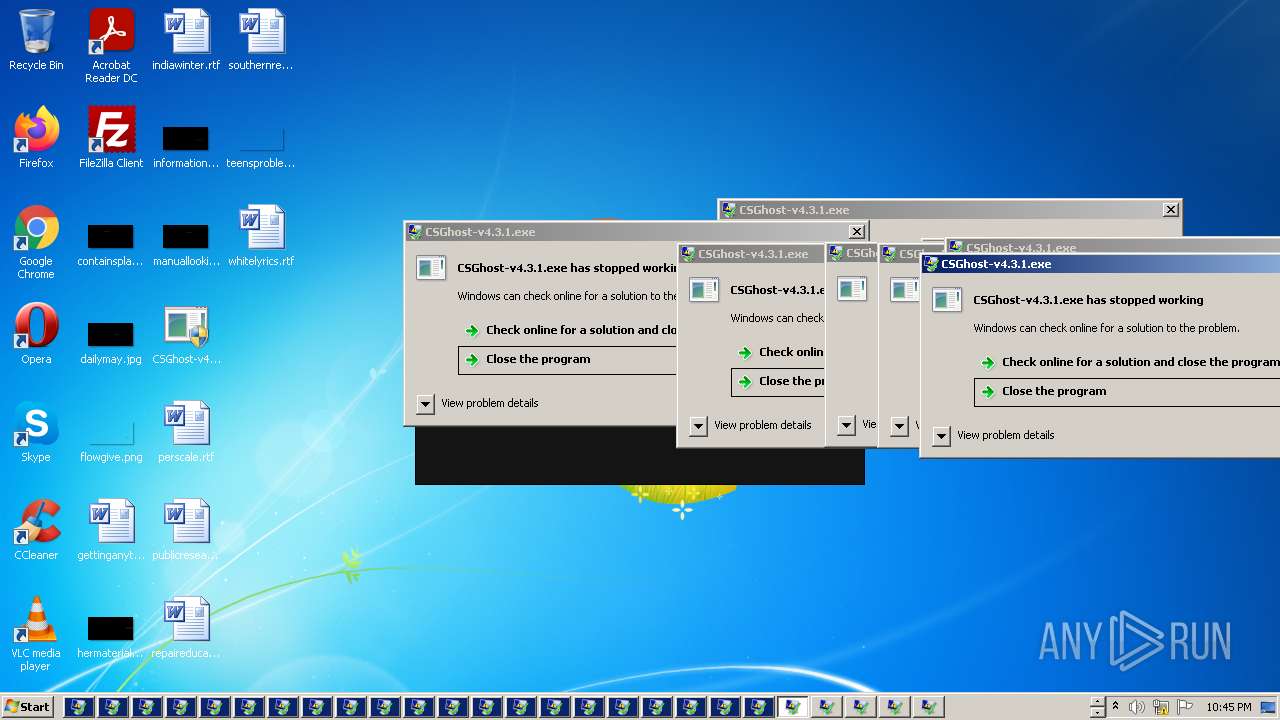Select the flowgive.png image file
Image resolution: width=1280 pixels, height=720 pixels.
click(111, 441)
